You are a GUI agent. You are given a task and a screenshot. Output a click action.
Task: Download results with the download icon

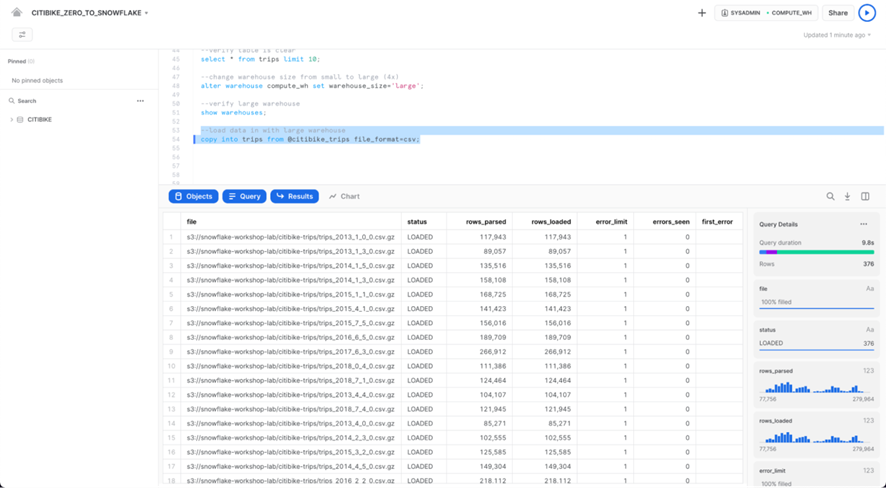click(847, 197)
